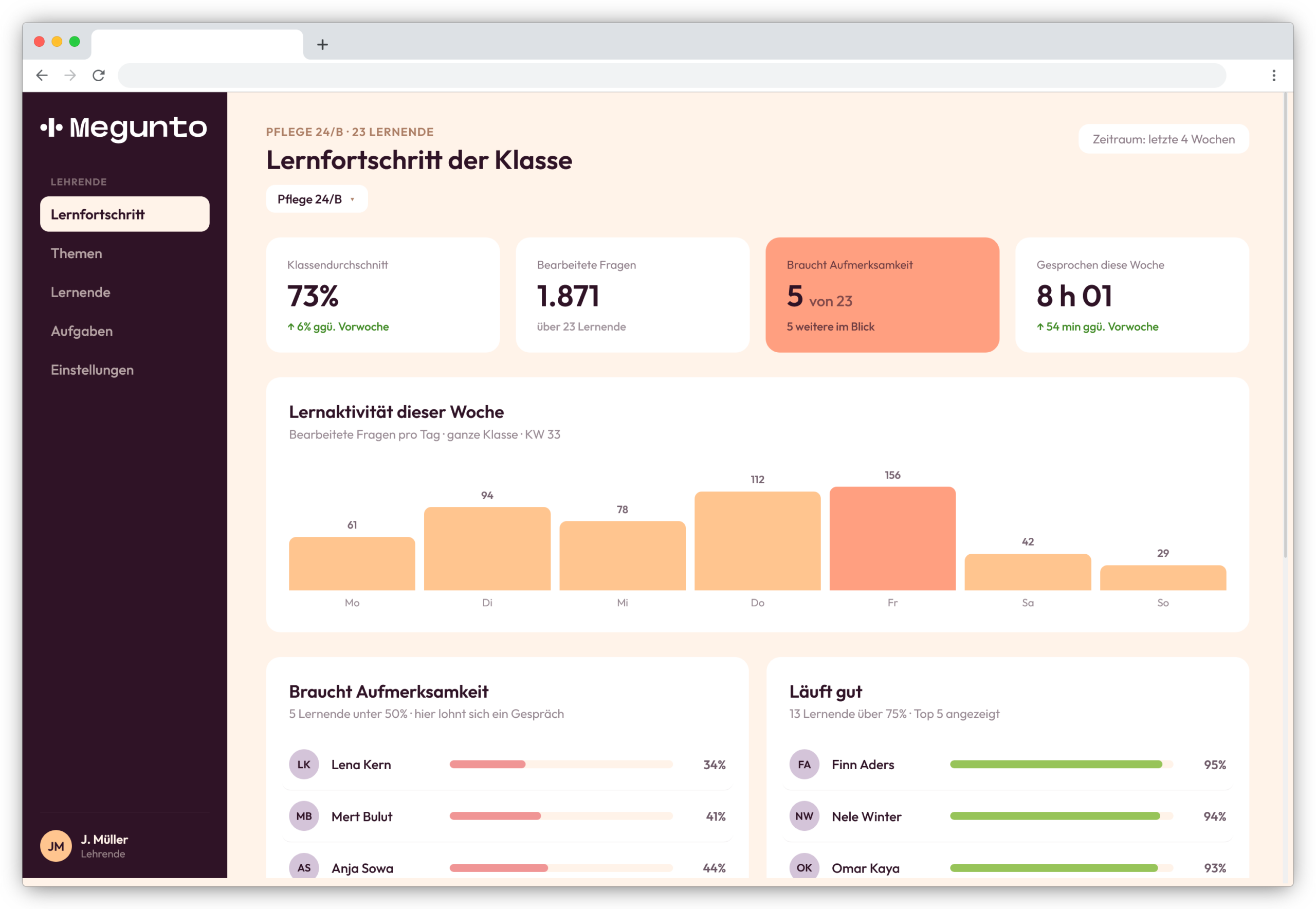The width and height of the screenshot is (1316, 909).
Task: Click the name Lena Kern
Action: point(361,765)
